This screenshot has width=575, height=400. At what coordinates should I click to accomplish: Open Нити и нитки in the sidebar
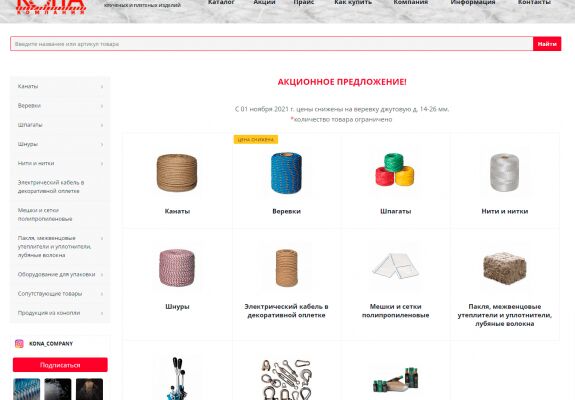point(36,163)
